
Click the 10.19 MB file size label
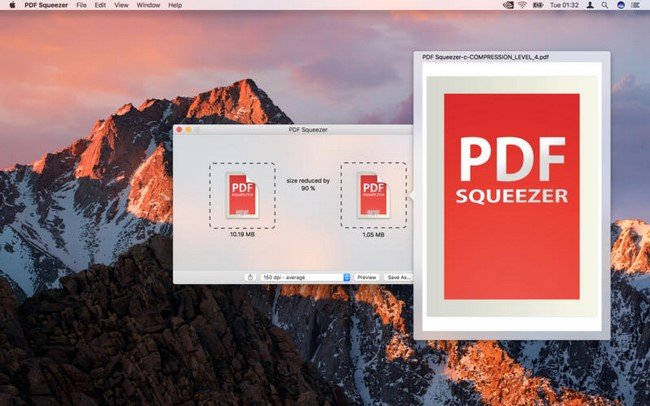pyautogui.click(x=242, y=234)
